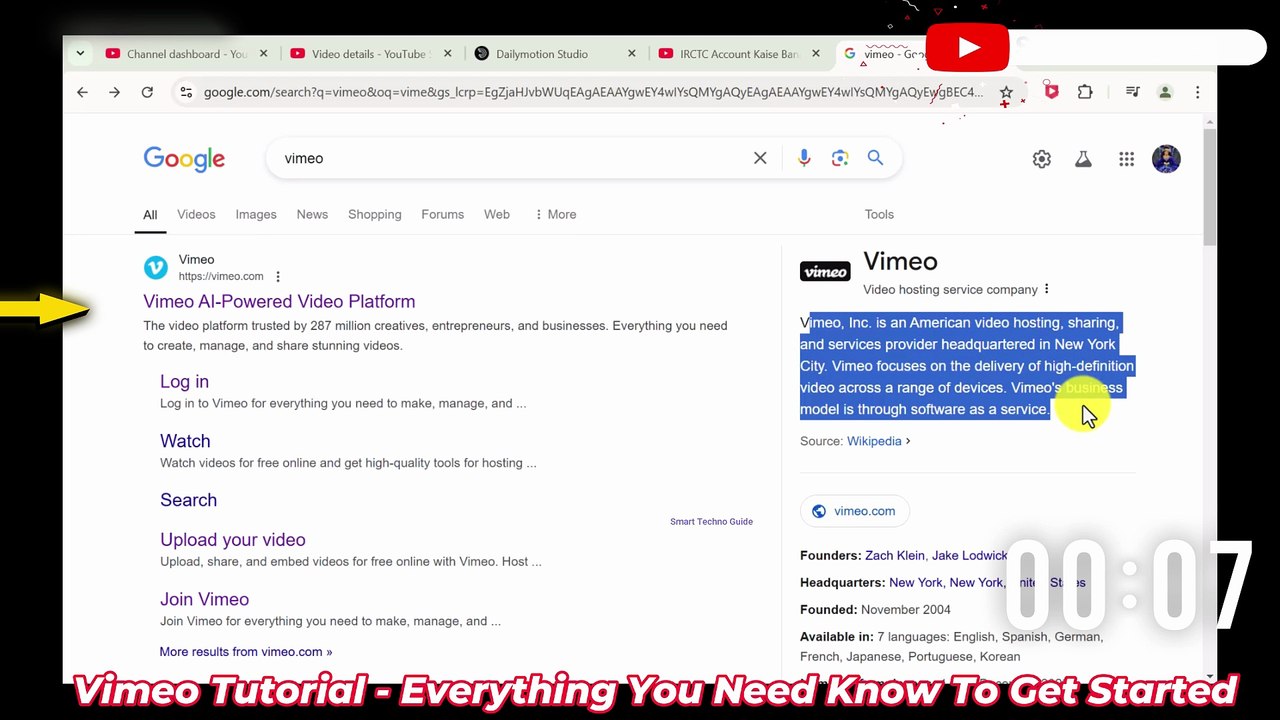Click the vimeo.com website chip
This screenshot has width=1280, height=720.
click(x=855, y=511)
